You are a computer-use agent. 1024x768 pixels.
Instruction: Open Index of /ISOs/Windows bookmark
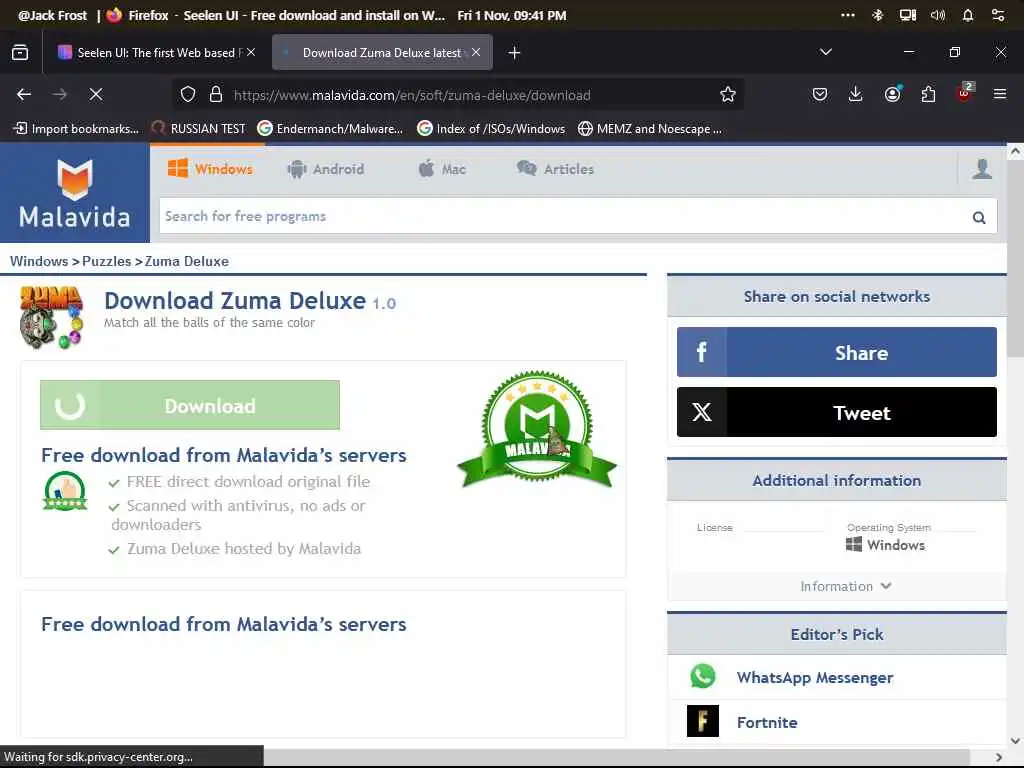pos(491,129)
